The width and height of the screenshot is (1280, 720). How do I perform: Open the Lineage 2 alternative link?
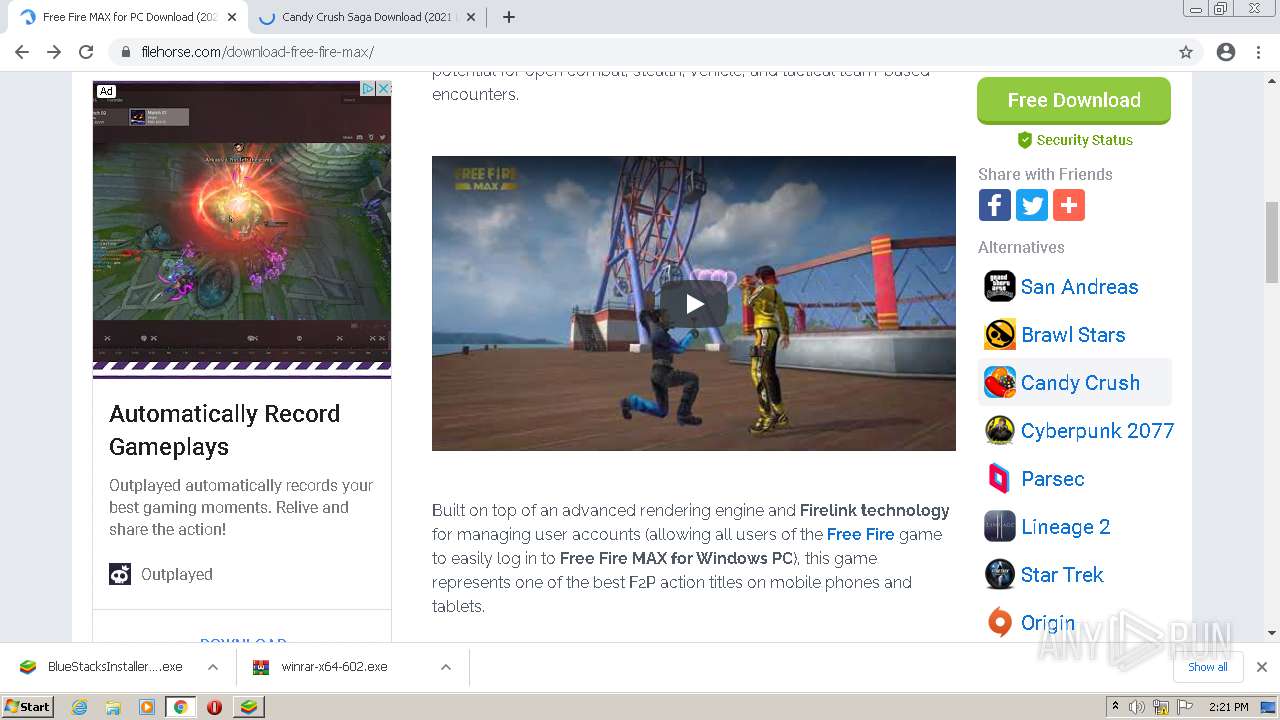(x=1065, y=527)
